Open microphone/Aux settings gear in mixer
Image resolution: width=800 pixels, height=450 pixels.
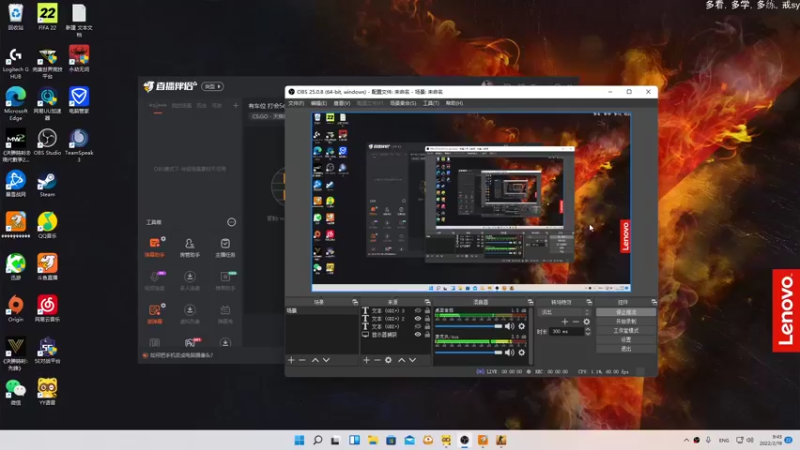(x=521, y=353)
